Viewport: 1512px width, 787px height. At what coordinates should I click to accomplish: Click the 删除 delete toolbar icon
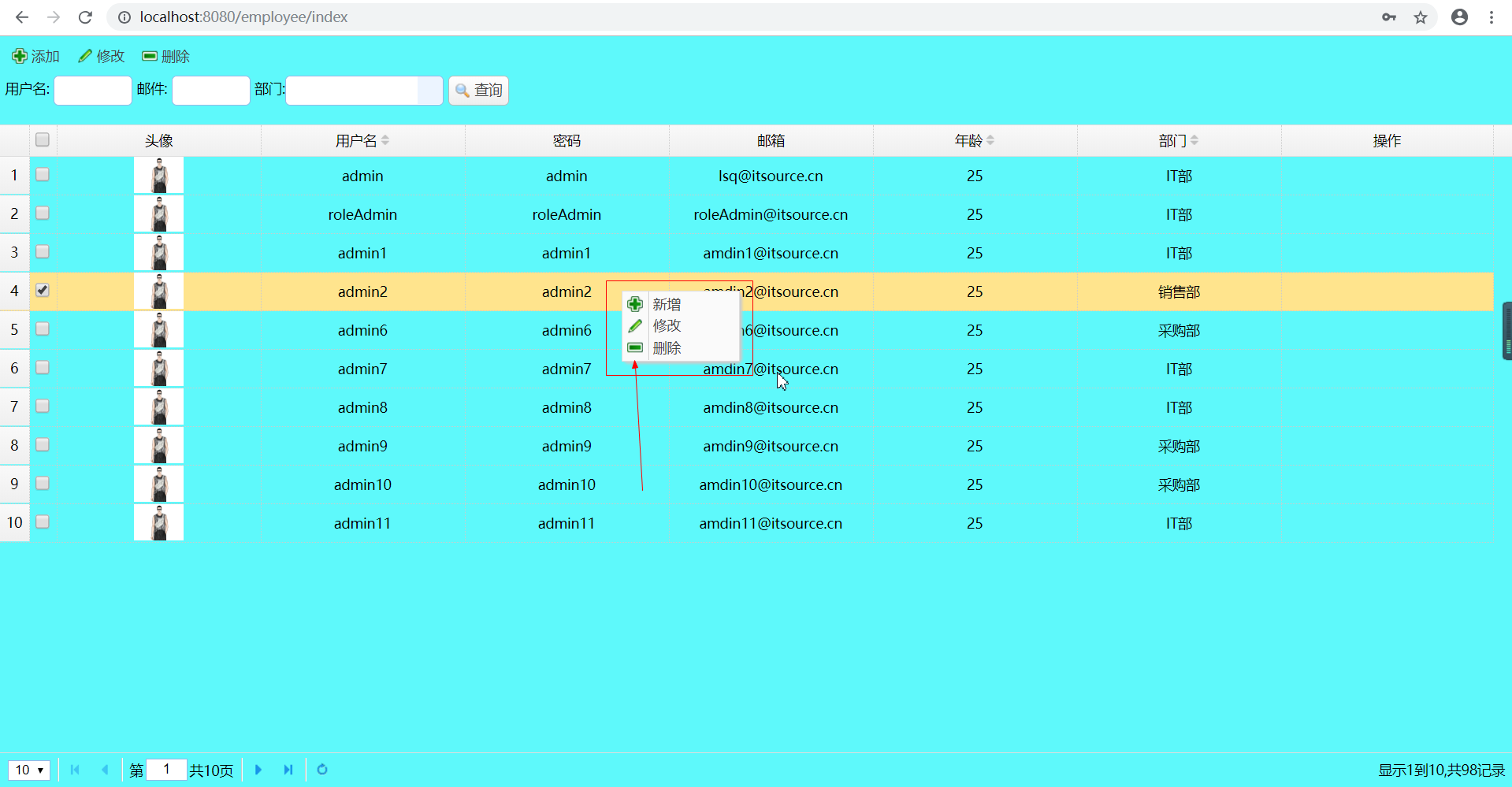click(x=149, y=56)
